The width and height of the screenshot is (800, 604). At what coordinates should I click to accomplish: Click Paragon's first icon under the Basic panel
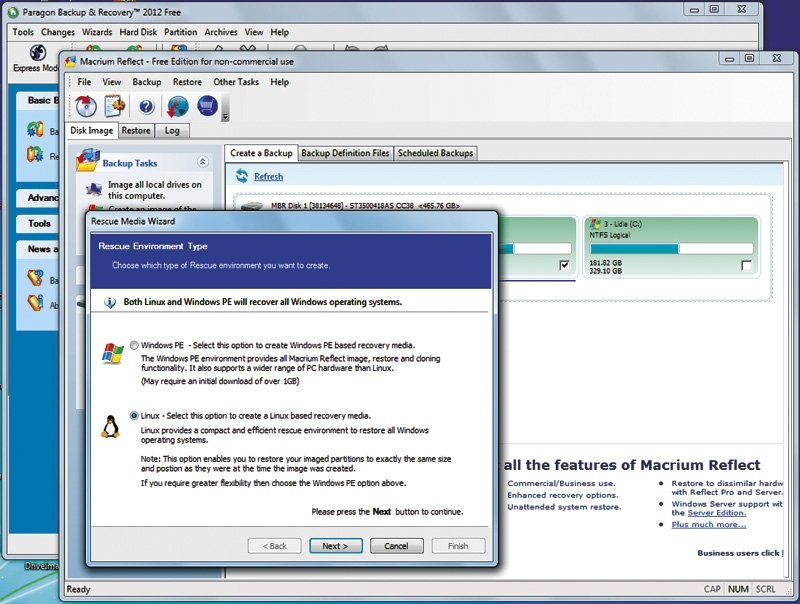click(x=35, y=130)
